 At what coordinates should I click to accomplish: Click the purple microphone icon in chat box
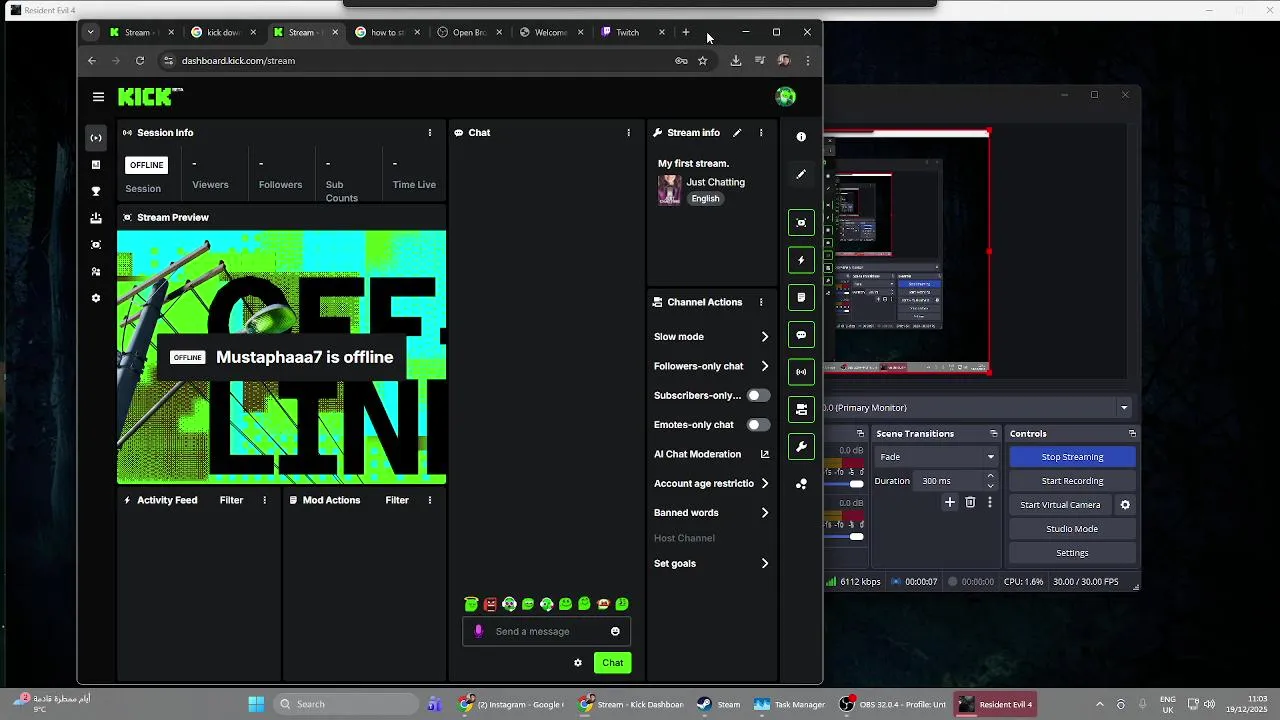(479, 631)
